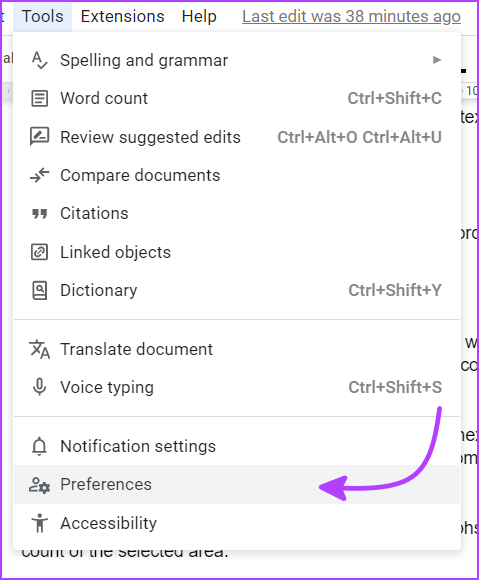Click the Accessibility figure icon
The width and height of the screenshot is (479, 580).
tap(39, 523)
